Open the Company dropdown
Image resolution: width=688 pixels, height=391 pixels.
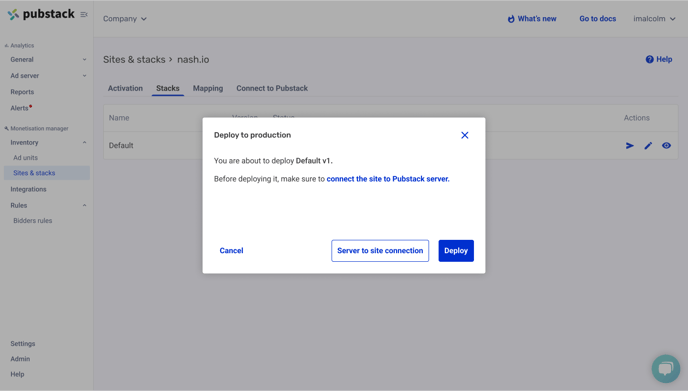pyautogui.click(x=125, y=19)
